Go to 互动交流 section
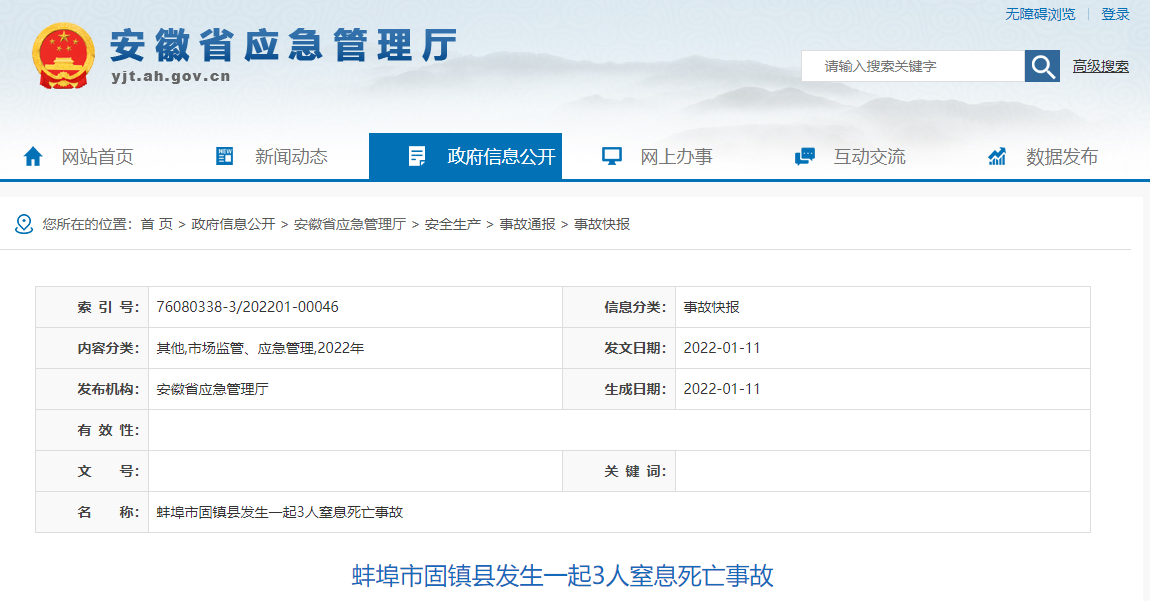 (x=869, y=156)
